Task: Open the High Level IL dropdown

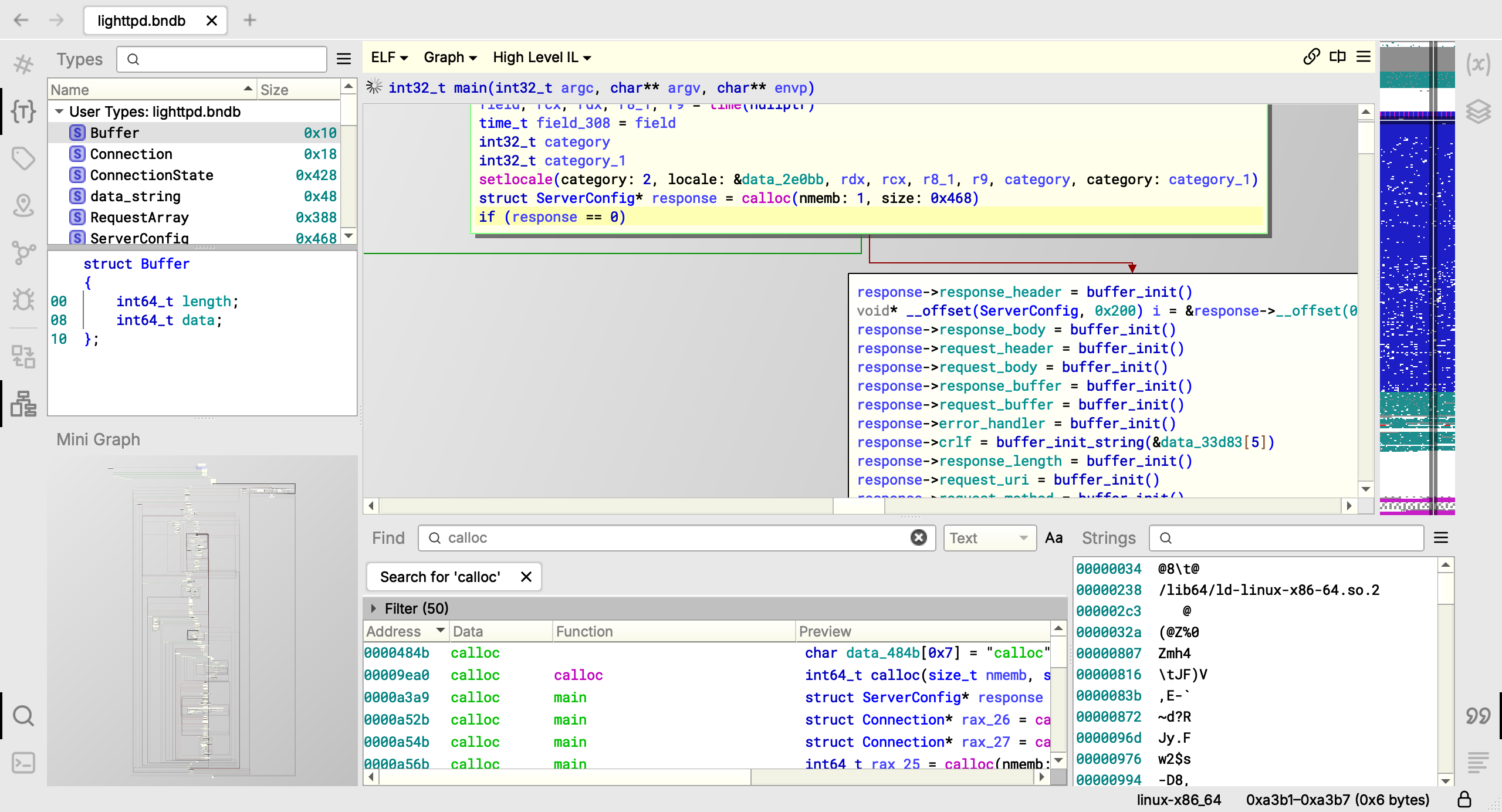Action: click(542, 57)
